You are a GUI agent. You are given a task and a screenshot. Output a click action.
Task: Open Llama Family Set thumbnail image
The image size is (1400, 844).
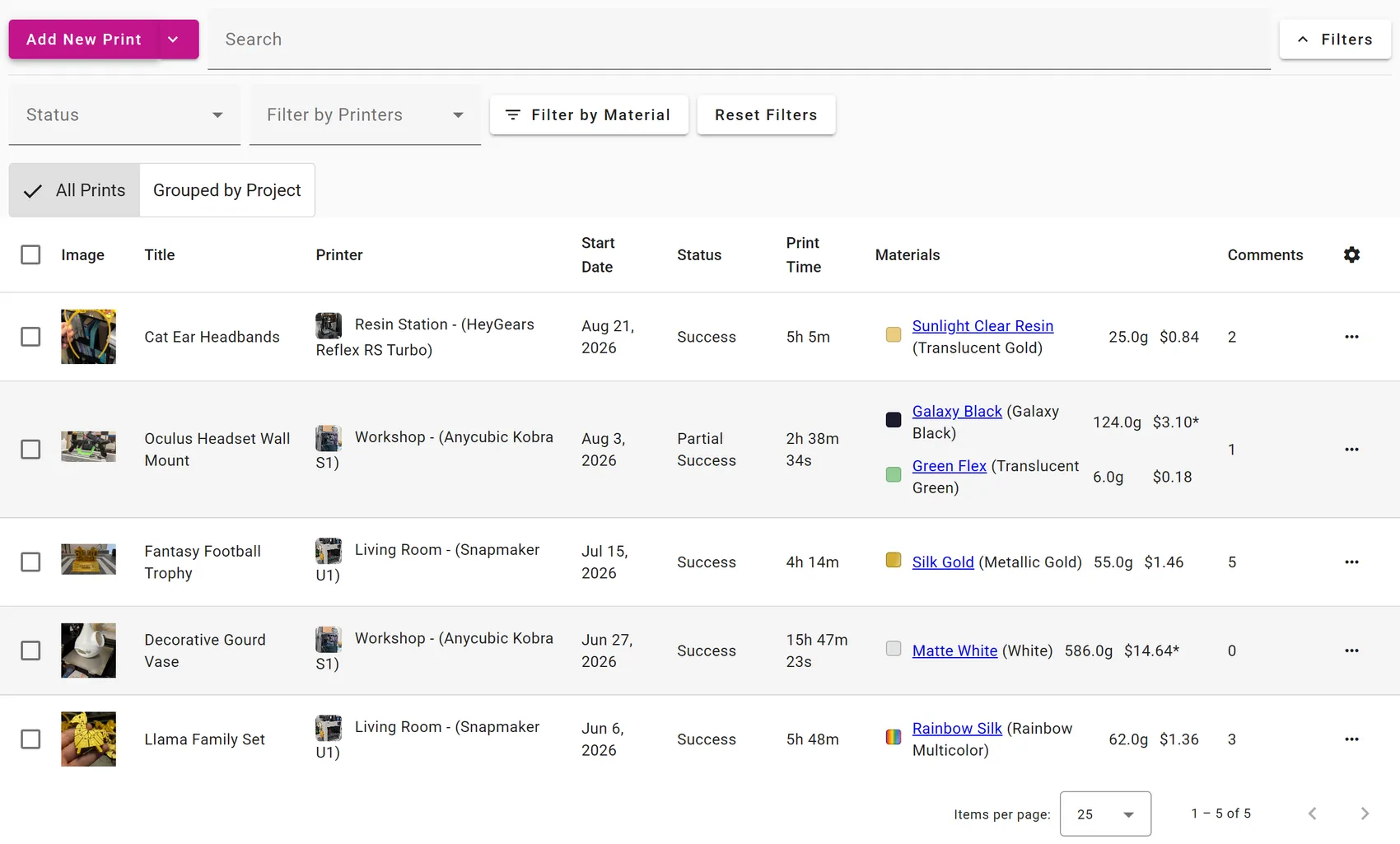pyautogui.click(x=88, y=739)
